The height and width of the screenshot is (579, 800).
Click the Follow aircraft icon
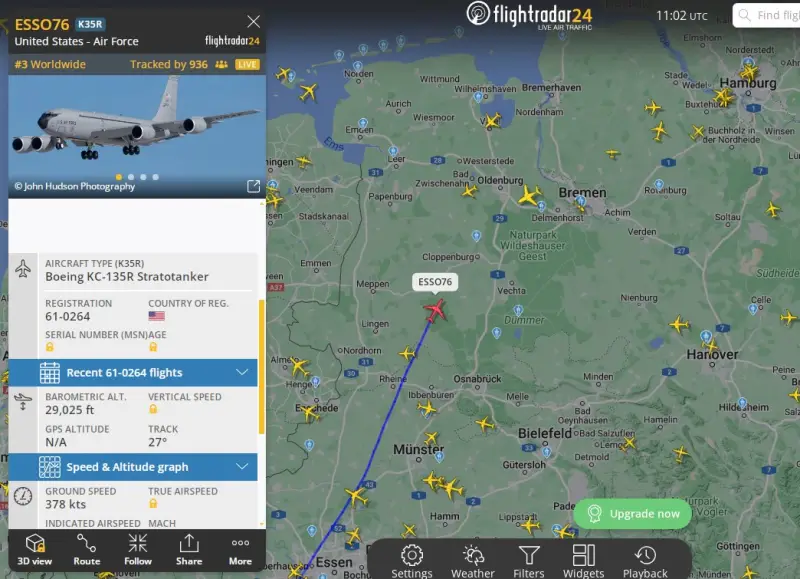coord(138,550)
